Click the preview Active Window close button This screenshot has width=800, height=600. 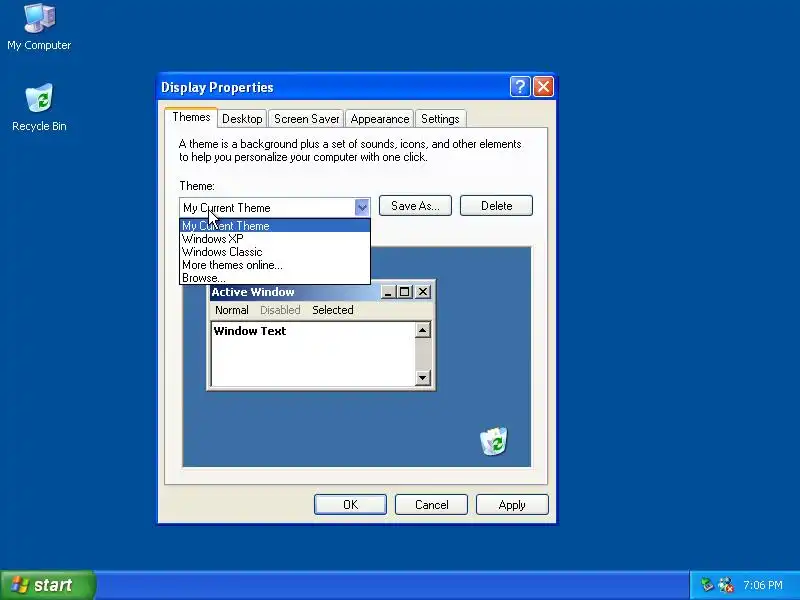[x=423, y=292]
